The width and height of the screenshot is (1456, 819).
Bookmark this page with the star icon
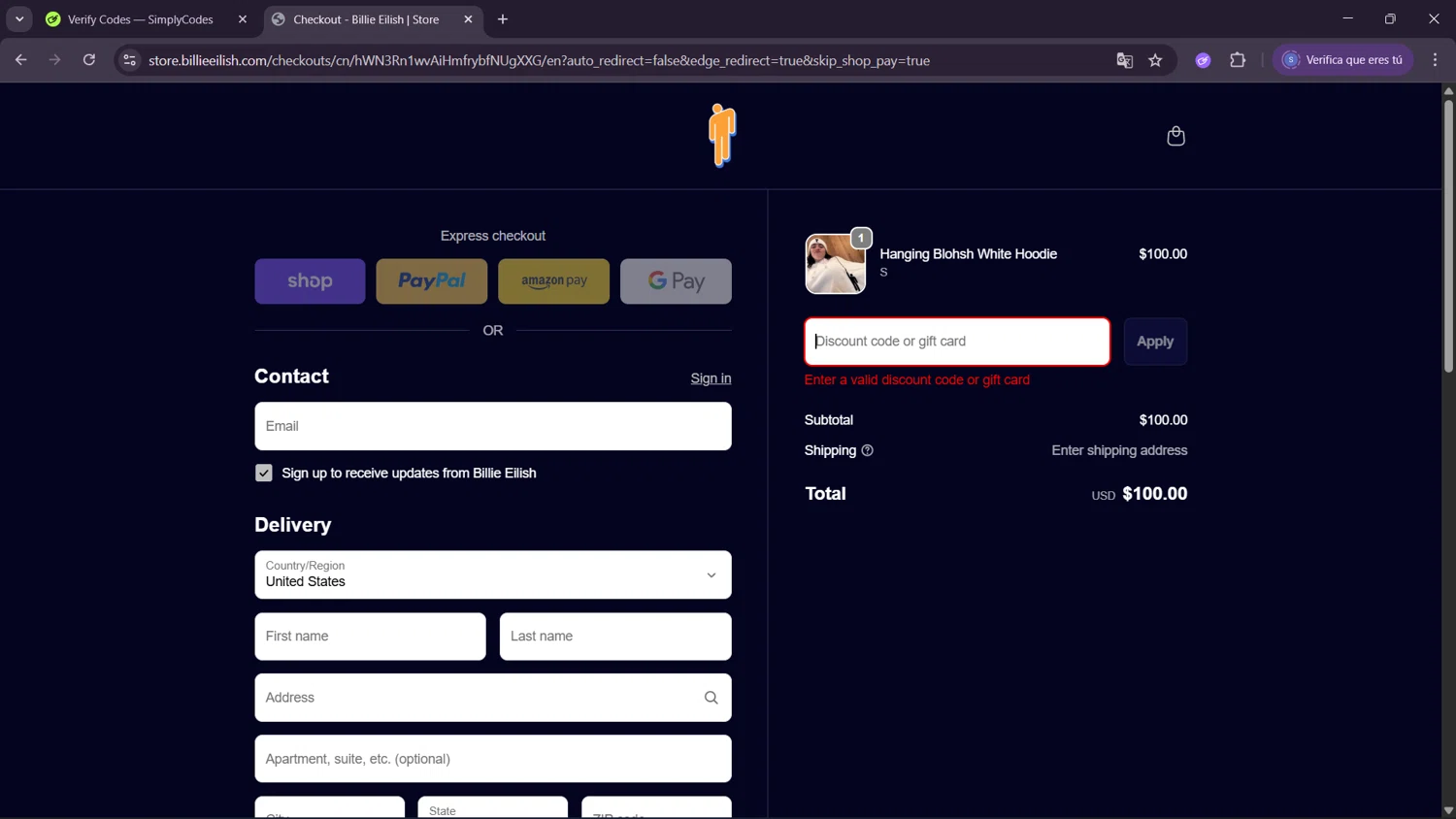pyautogui.click(x=1155, y=60)
